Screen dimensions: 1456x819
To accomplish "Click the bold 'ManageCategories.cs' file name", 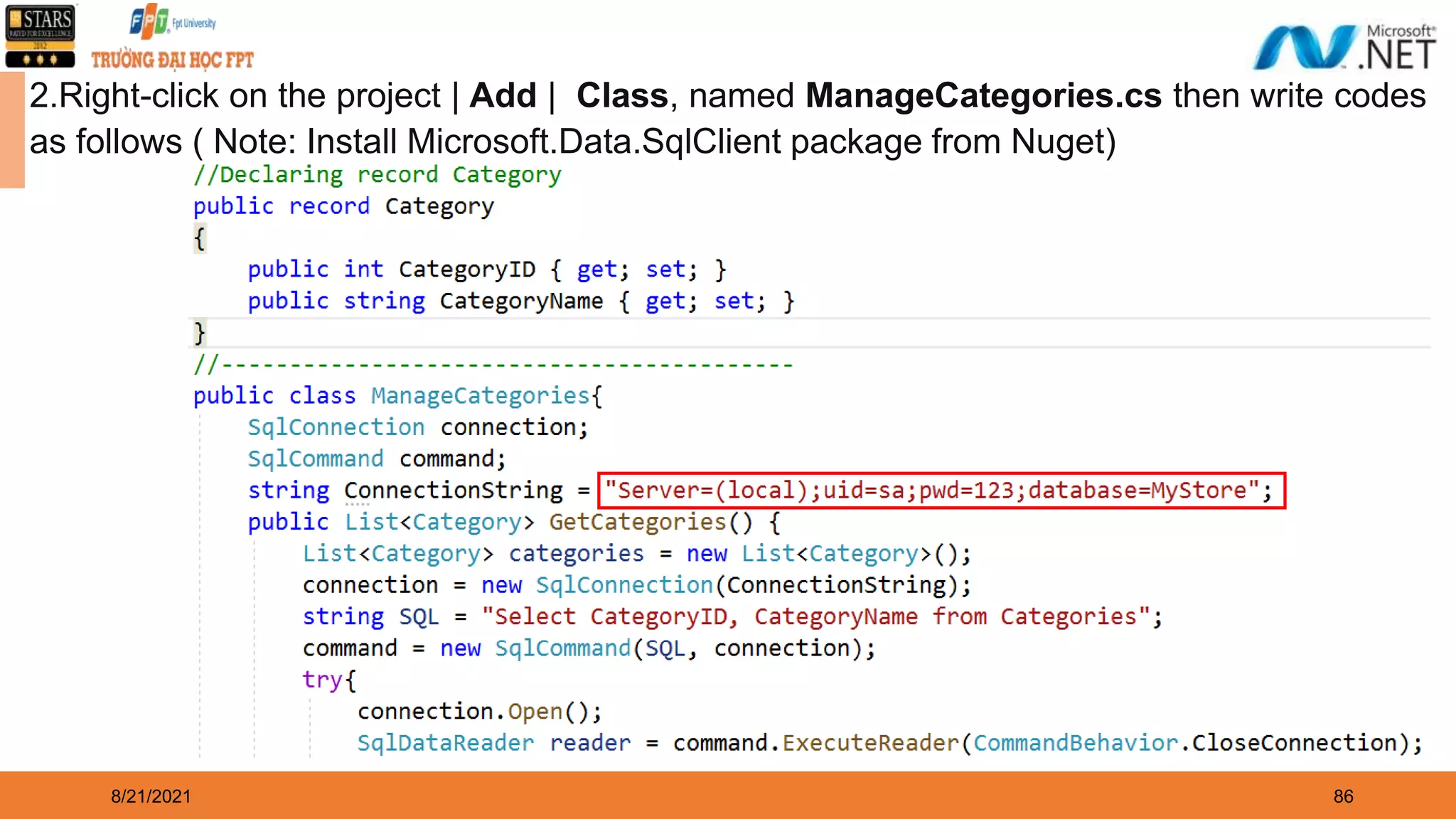I will 983,95.
